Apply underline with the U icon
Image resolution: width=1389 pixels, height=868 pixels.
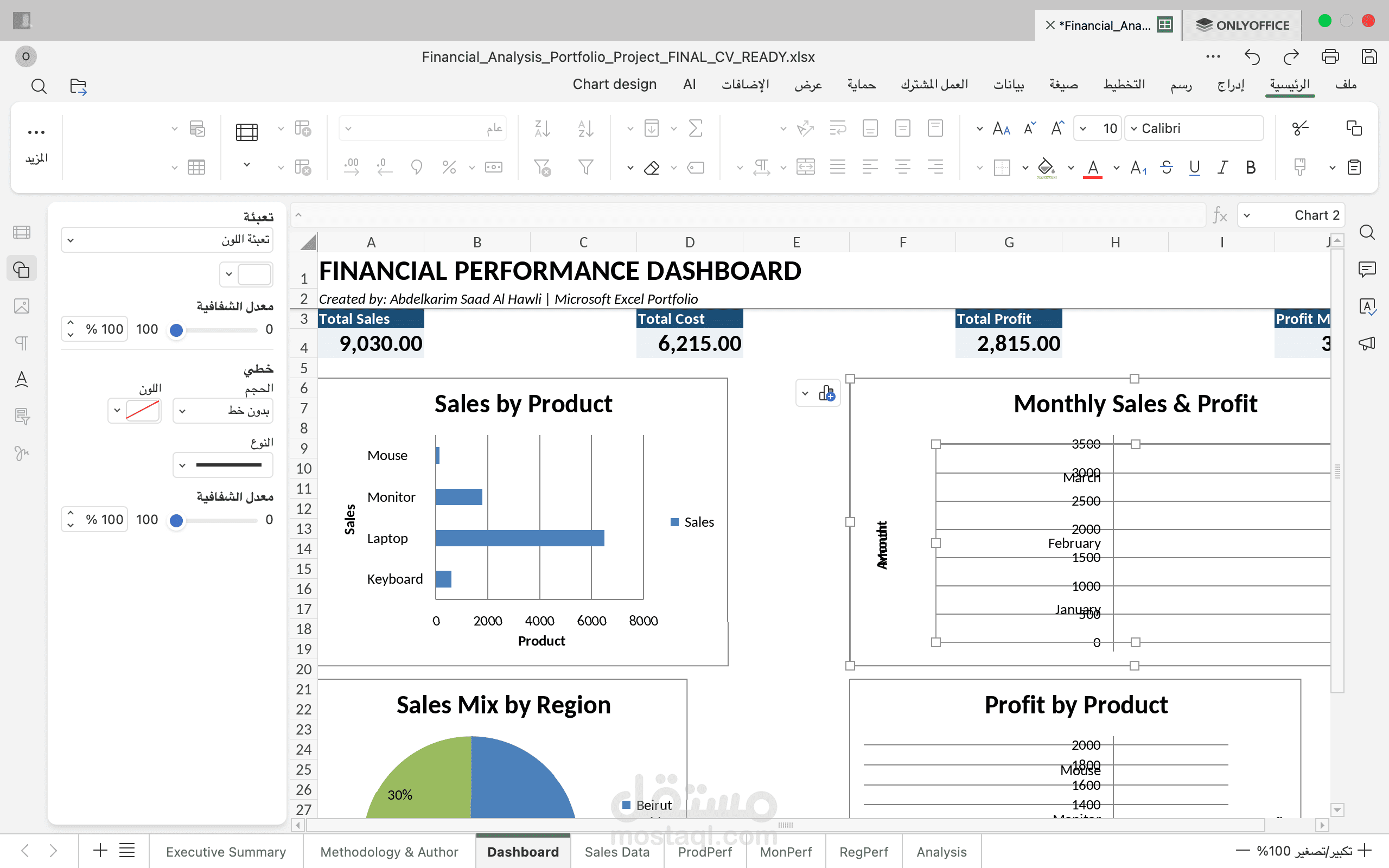[x=1194, y=168]
